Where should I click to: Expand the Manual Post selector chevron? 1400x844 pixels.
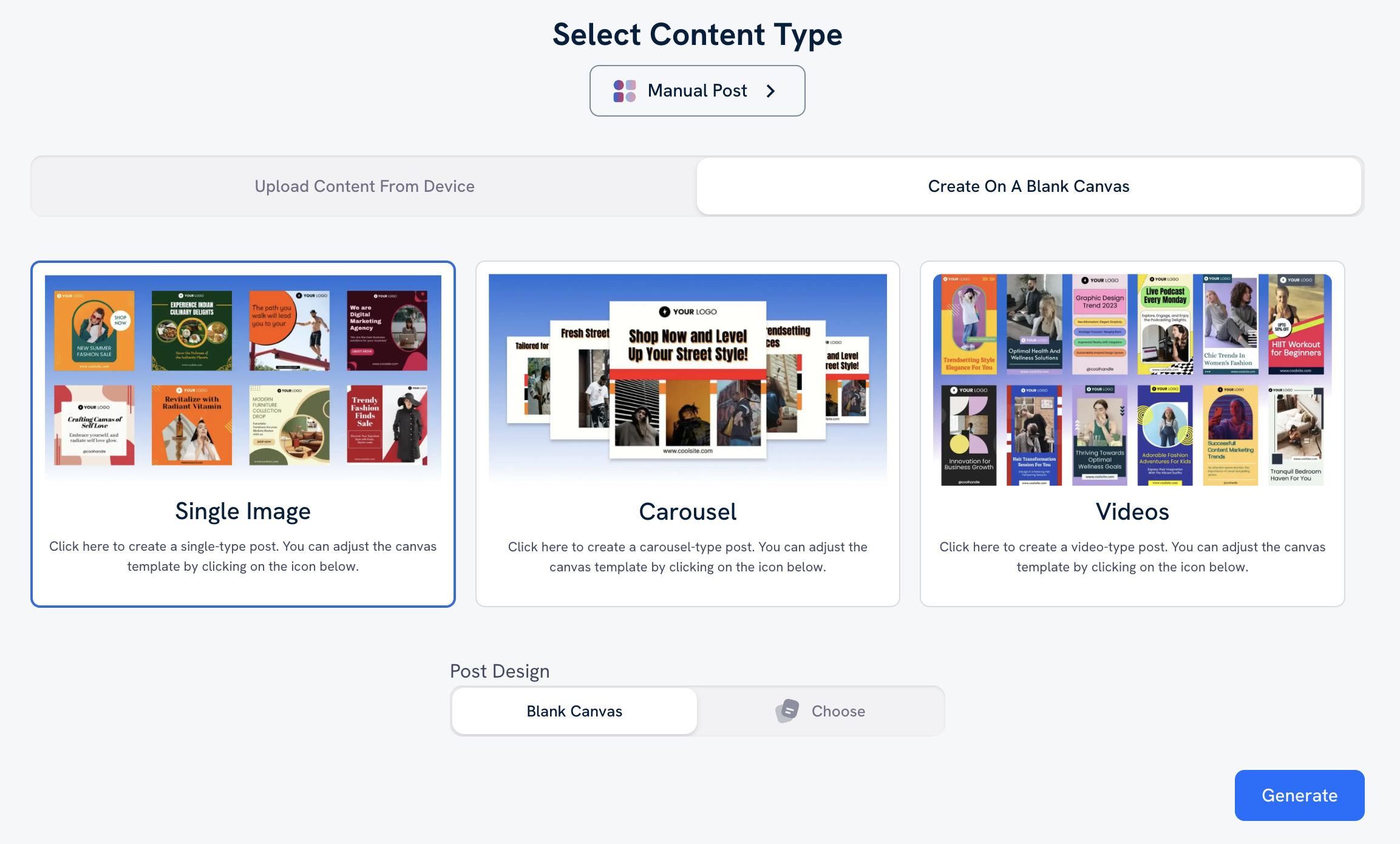point(771,91)
